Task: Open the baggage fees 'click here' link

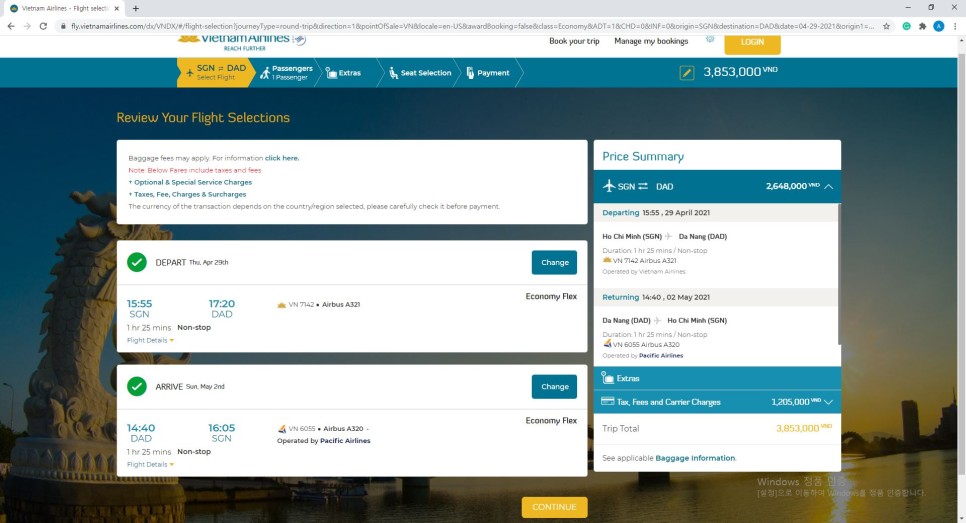Action: 282,158
